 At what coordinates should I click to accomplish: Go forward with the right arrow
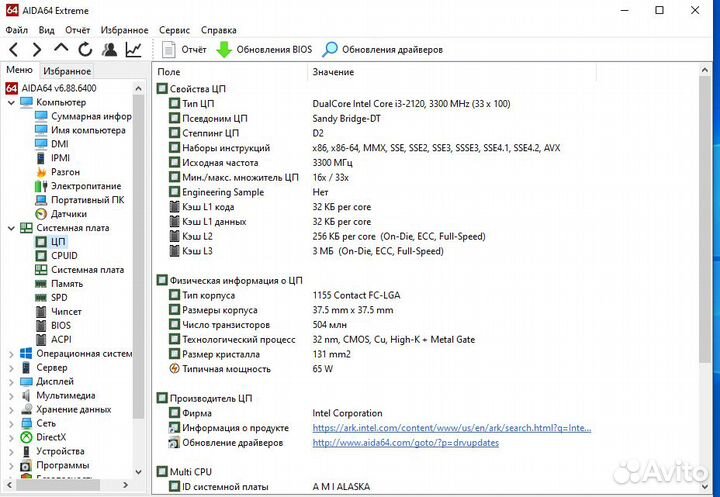click(37, 50)
